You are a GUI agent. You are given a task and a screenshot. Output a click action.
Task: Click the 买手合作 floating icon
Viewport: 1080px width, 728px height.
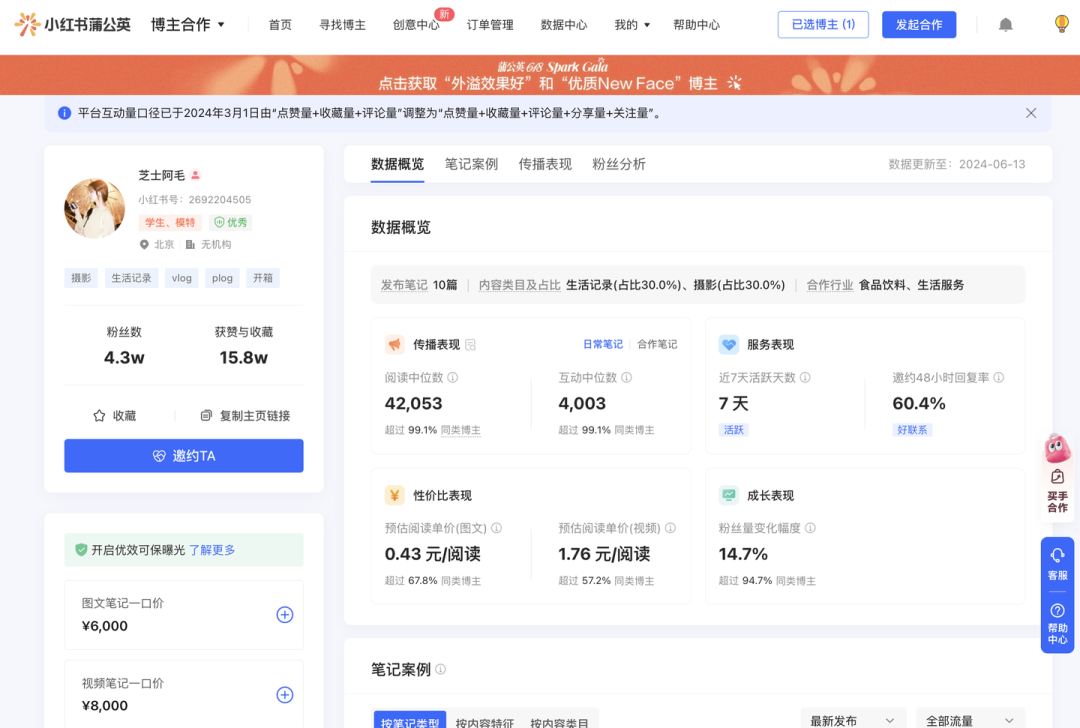(x=1057, y=480)
